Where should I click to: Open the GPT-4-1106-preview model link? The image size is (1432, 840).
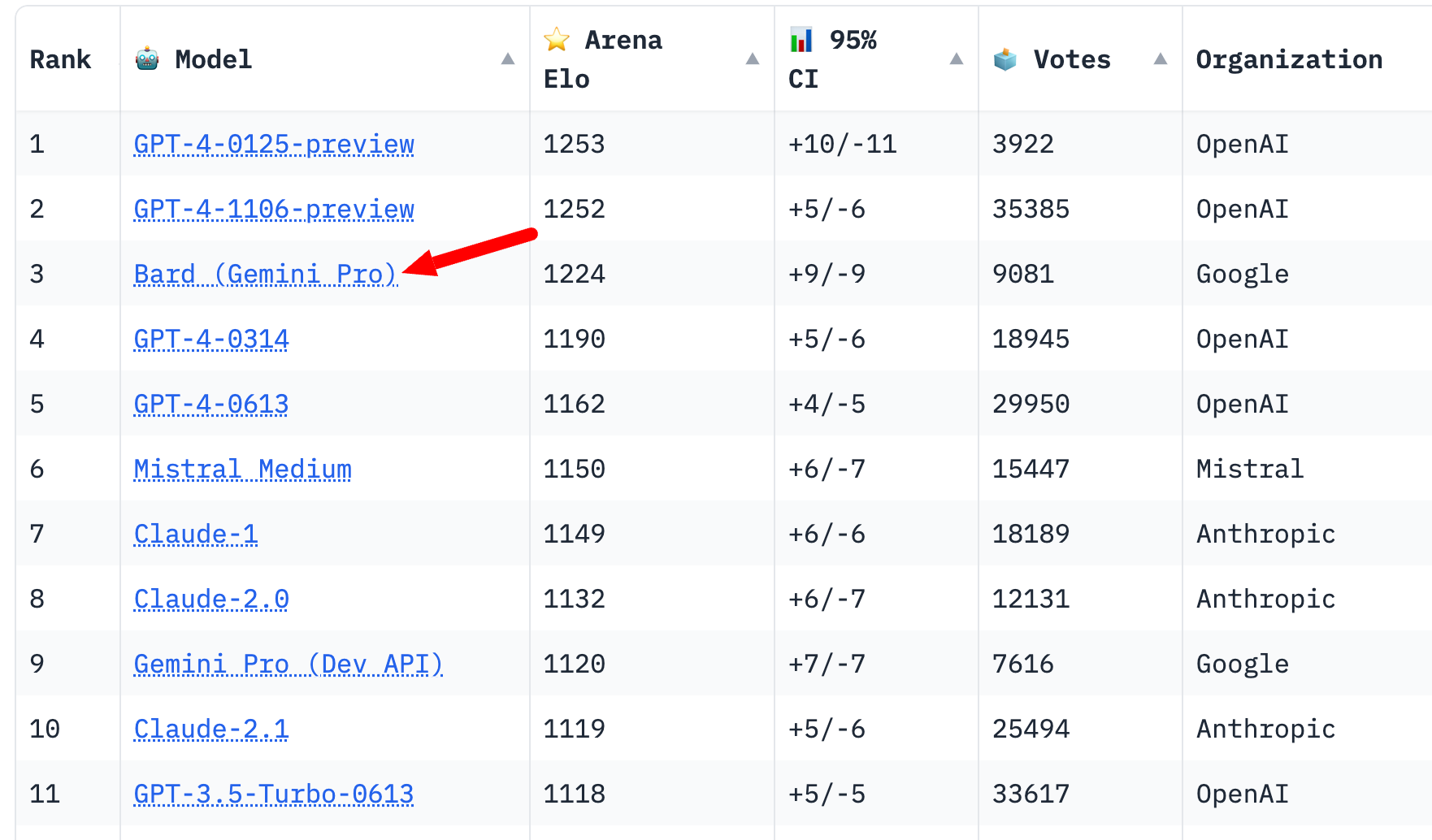[274, 209]
